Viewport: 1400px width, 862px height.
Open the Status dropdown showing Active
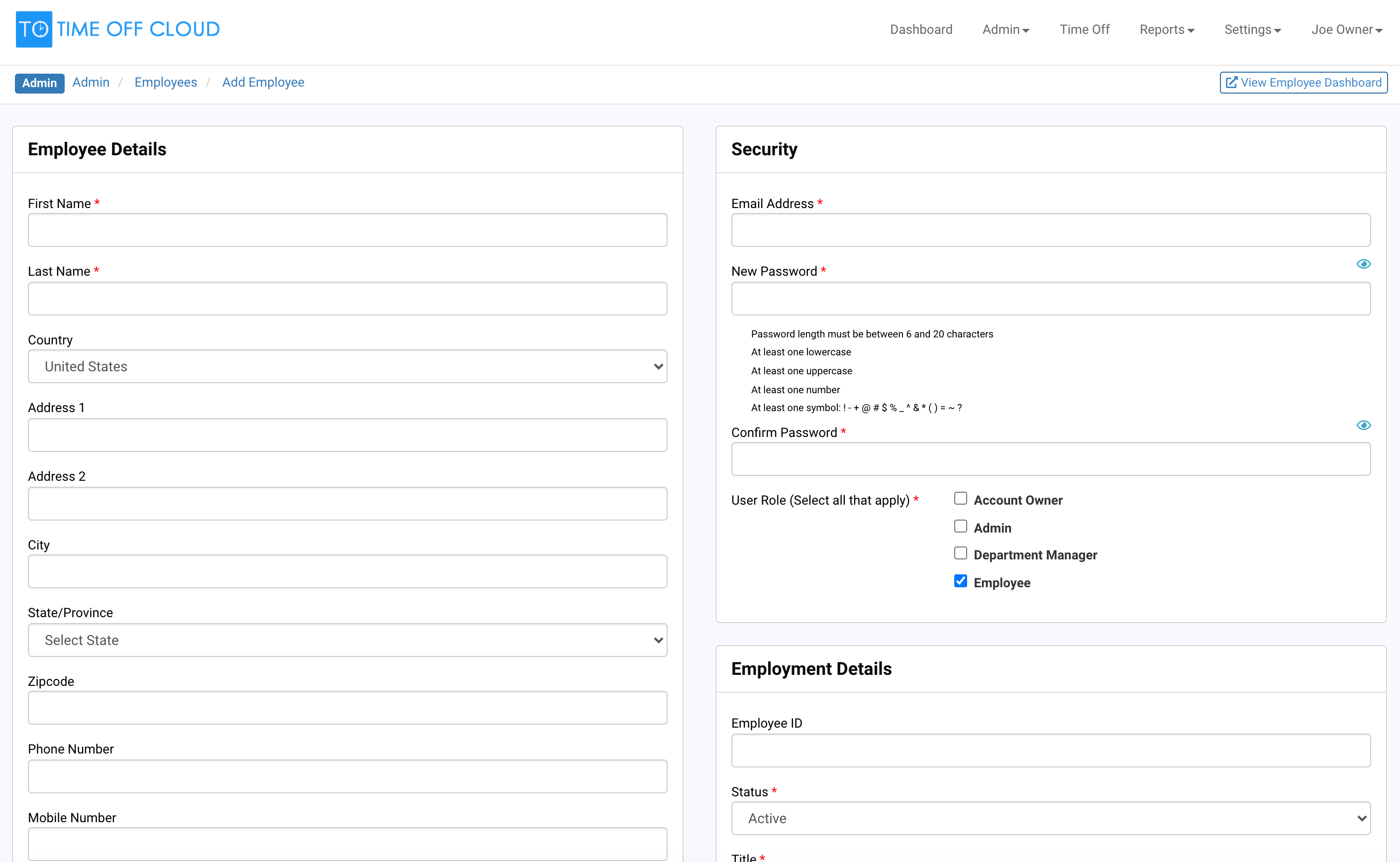pyautogui.click(x=1051, y=819)
